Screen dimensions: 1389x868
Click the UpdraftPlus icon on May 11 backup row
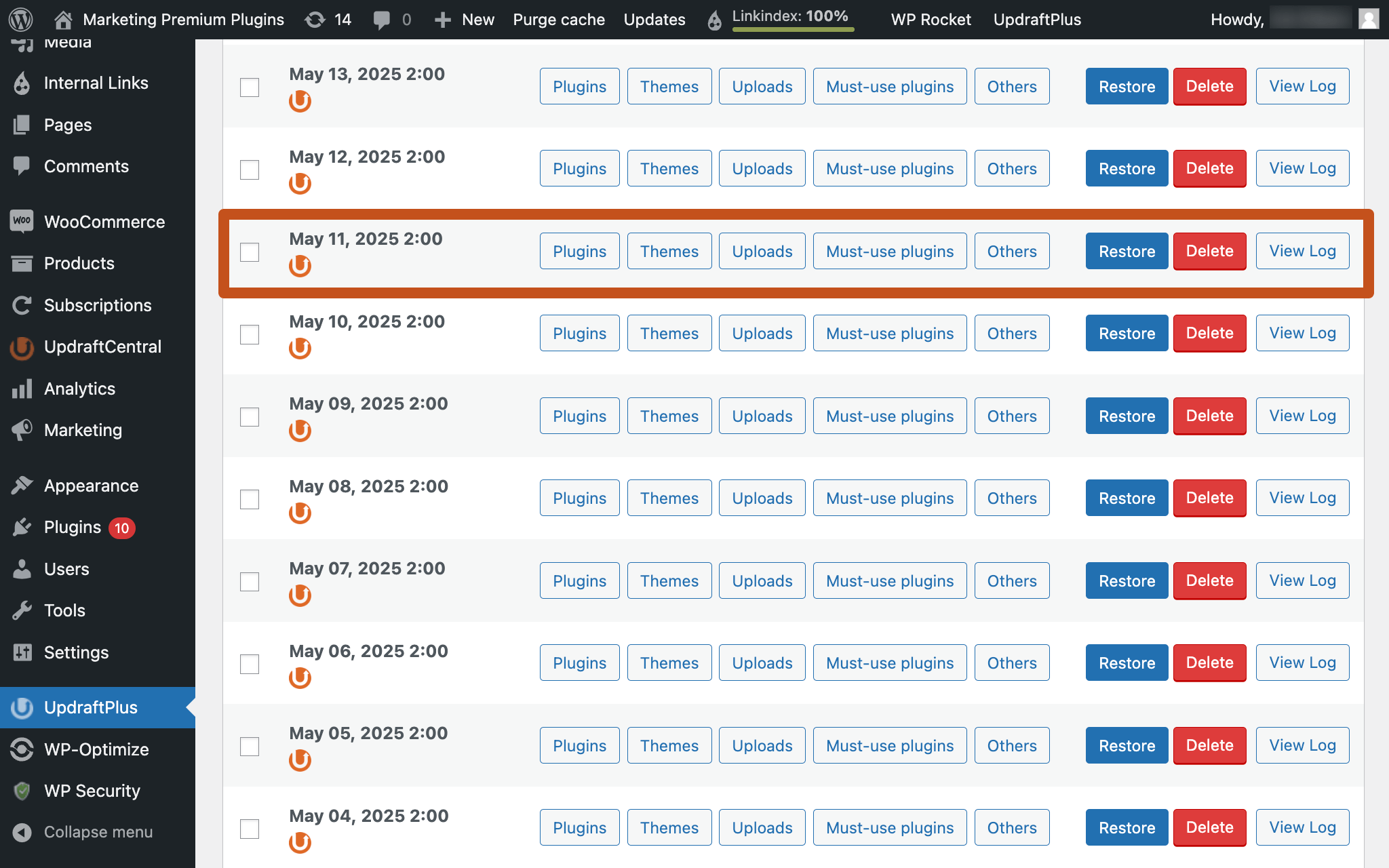(300, 266)
